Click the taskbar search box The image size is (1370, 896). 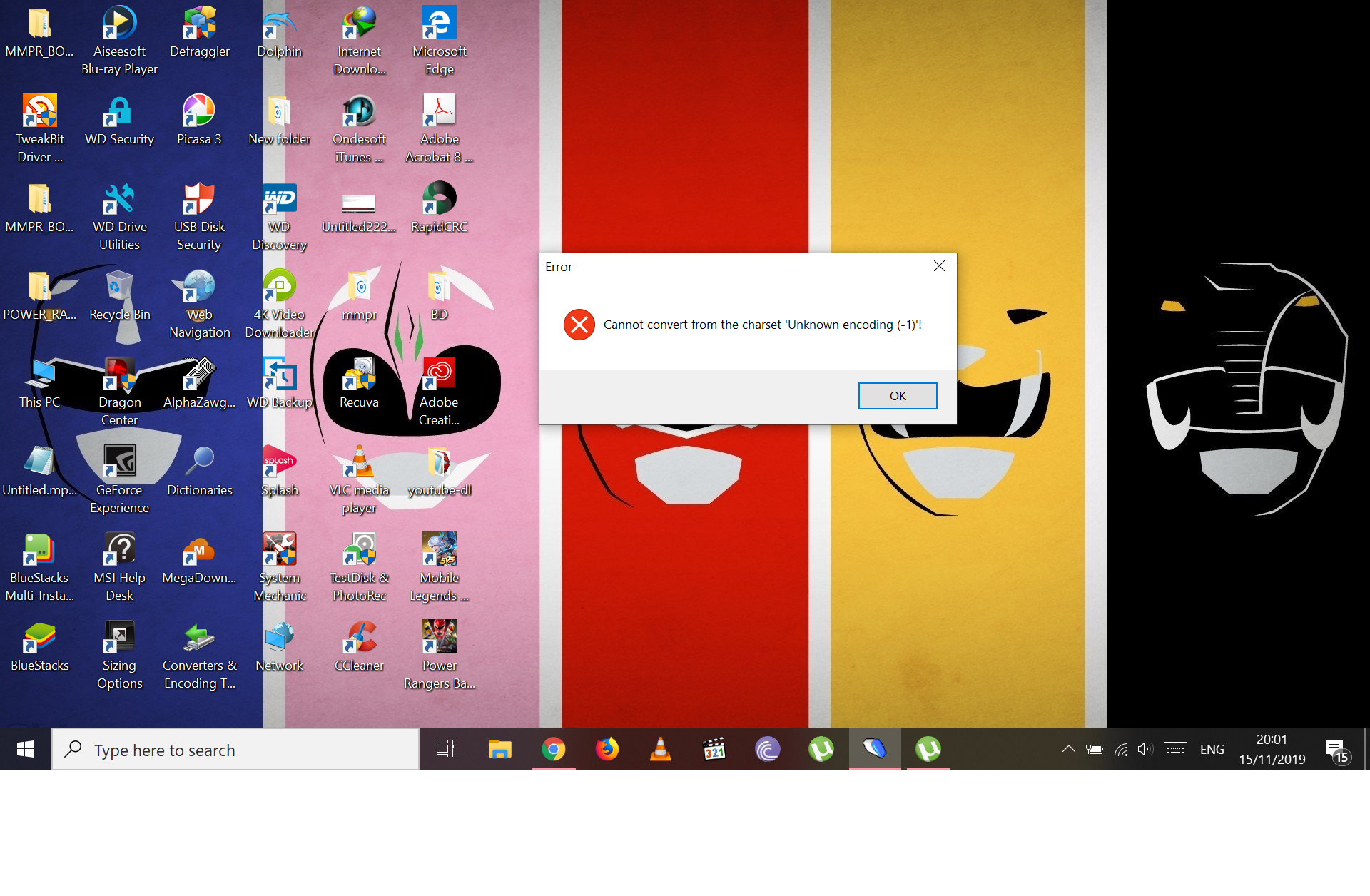click(235, 750)
